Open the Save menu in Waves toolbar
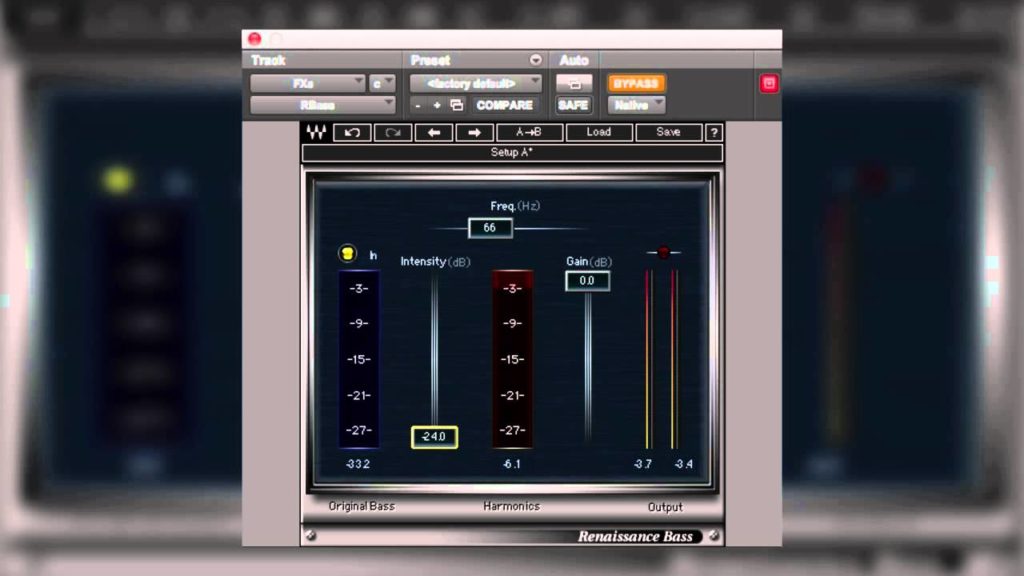The height and width of the screenshot is (576, 1024). pyautogui.click(x=668, y=132)
